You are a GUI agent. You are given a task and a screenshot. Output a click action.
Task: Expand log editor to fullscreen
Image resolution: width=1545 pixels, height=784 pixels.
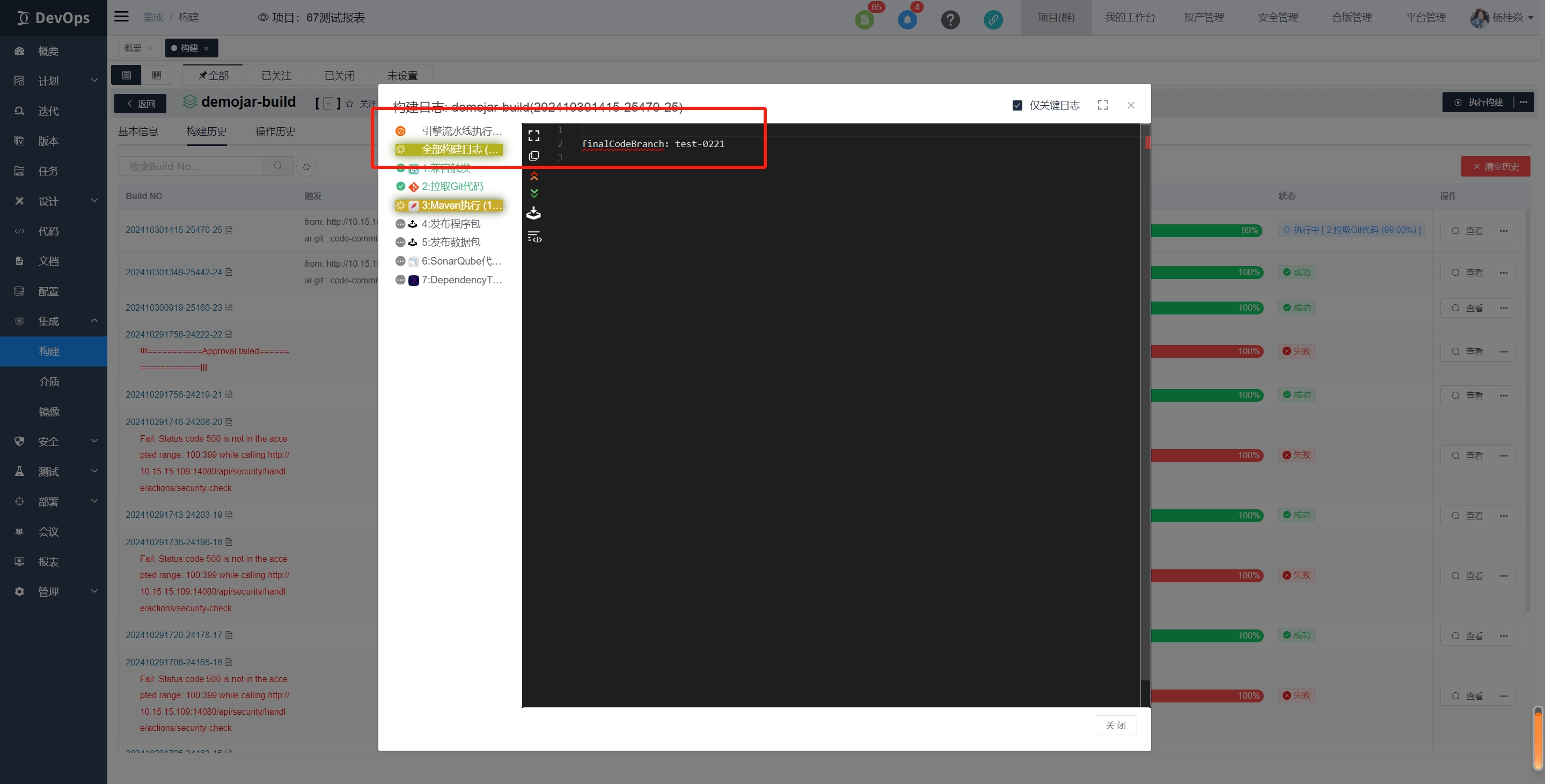[x=534, y=136]
